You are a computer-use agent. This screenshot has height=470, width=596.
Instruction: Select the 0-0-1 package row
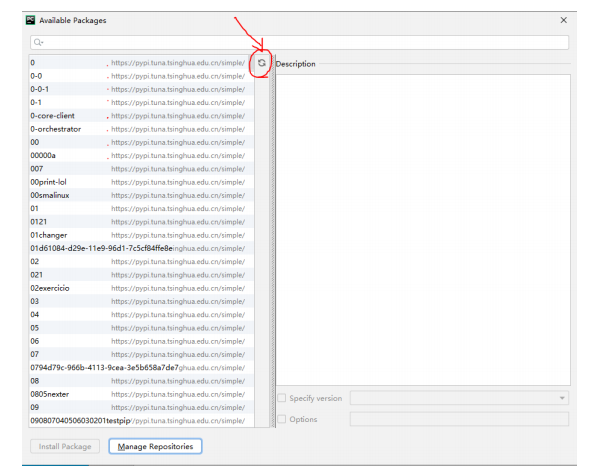[141, 89]
